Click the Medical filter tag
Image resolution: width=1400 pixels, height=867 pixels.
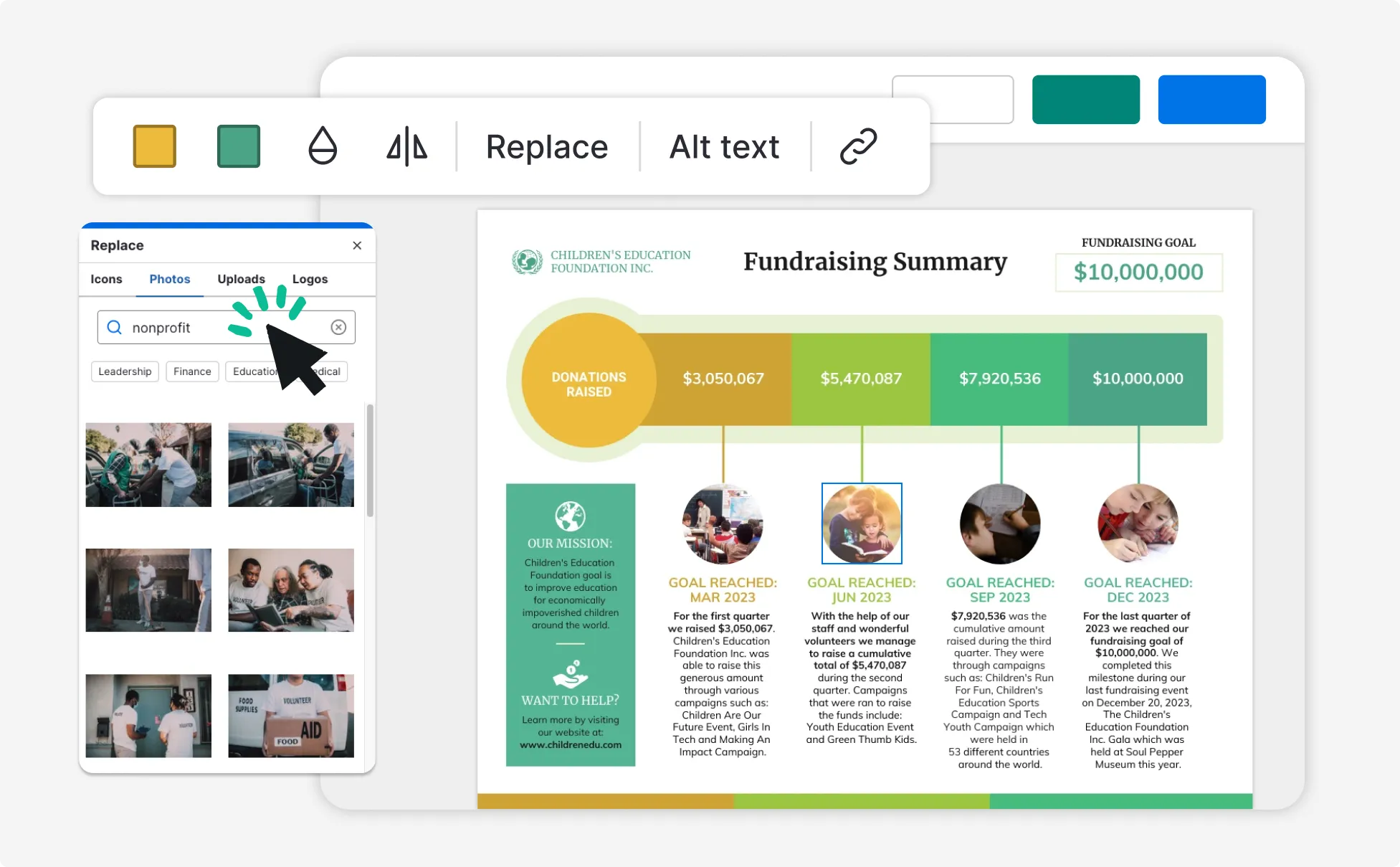coord(323,370)
